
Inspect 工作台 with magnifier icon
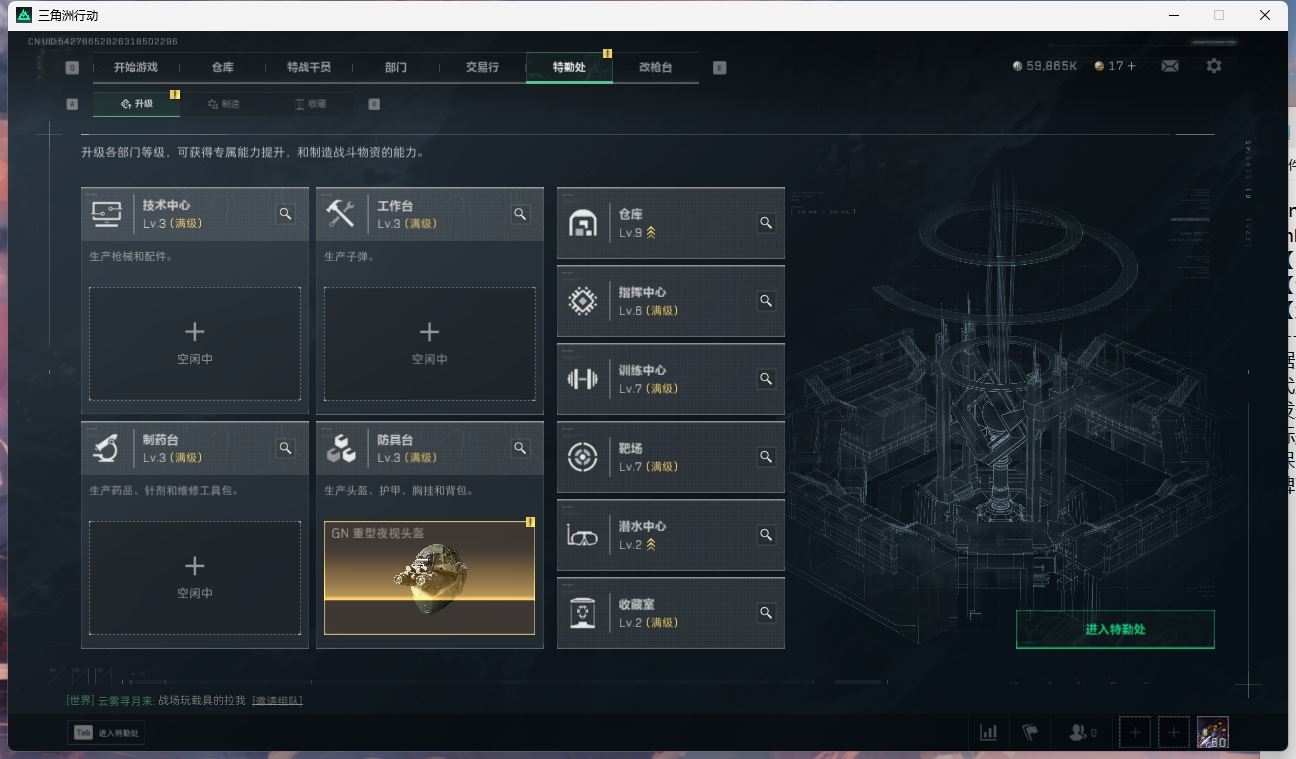(520, 214)
